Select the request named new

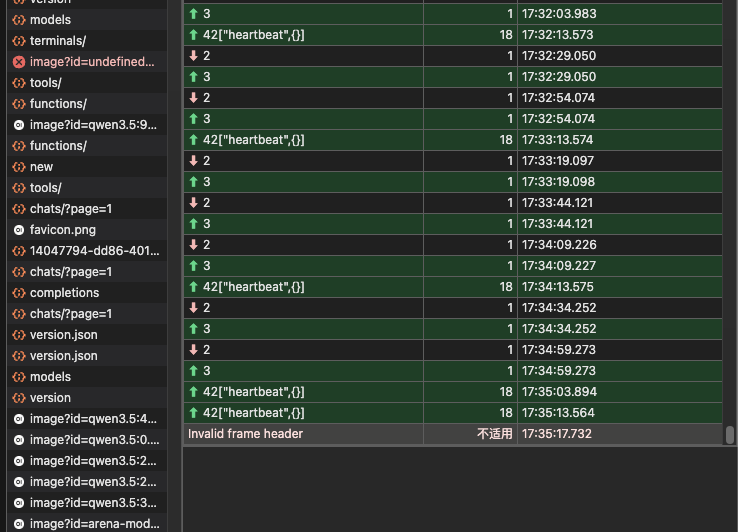(x=42, y=167)
